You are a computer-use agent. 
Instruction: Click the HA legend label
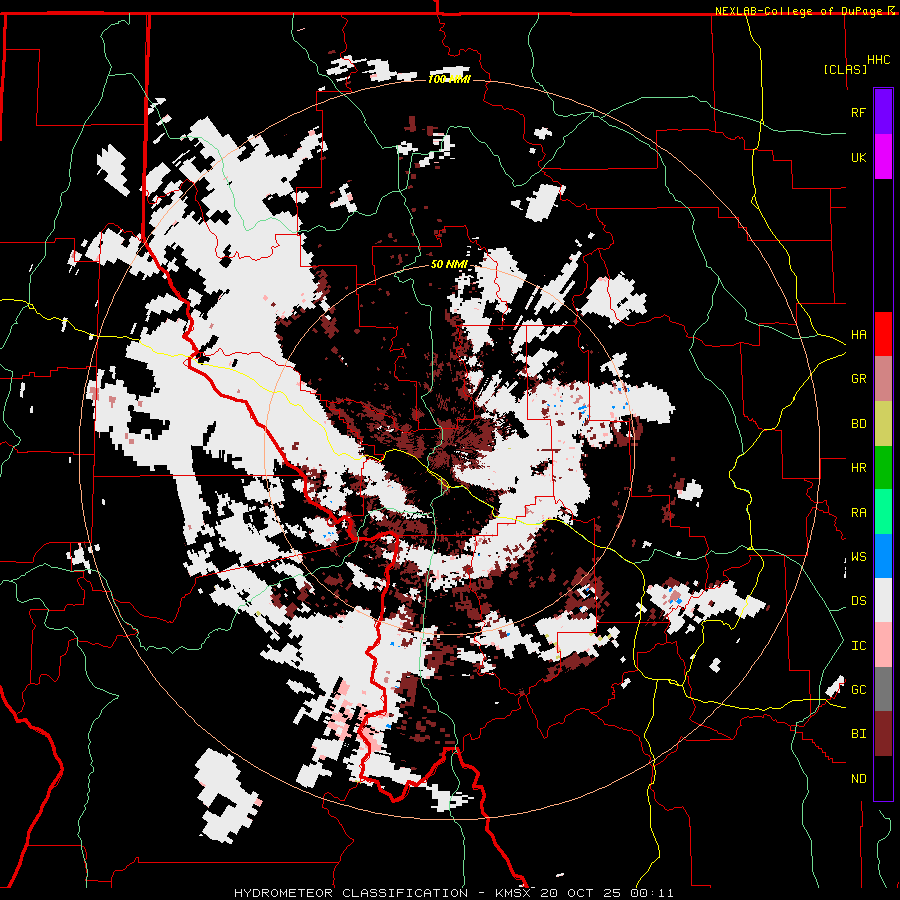click(x=858, y=335)
